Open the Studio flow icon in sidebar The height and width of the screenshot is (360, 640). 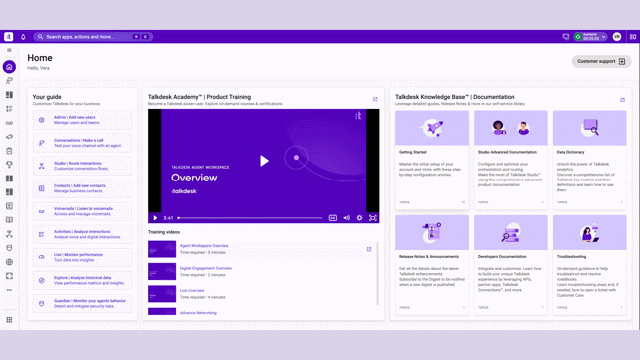click(9, 234)
